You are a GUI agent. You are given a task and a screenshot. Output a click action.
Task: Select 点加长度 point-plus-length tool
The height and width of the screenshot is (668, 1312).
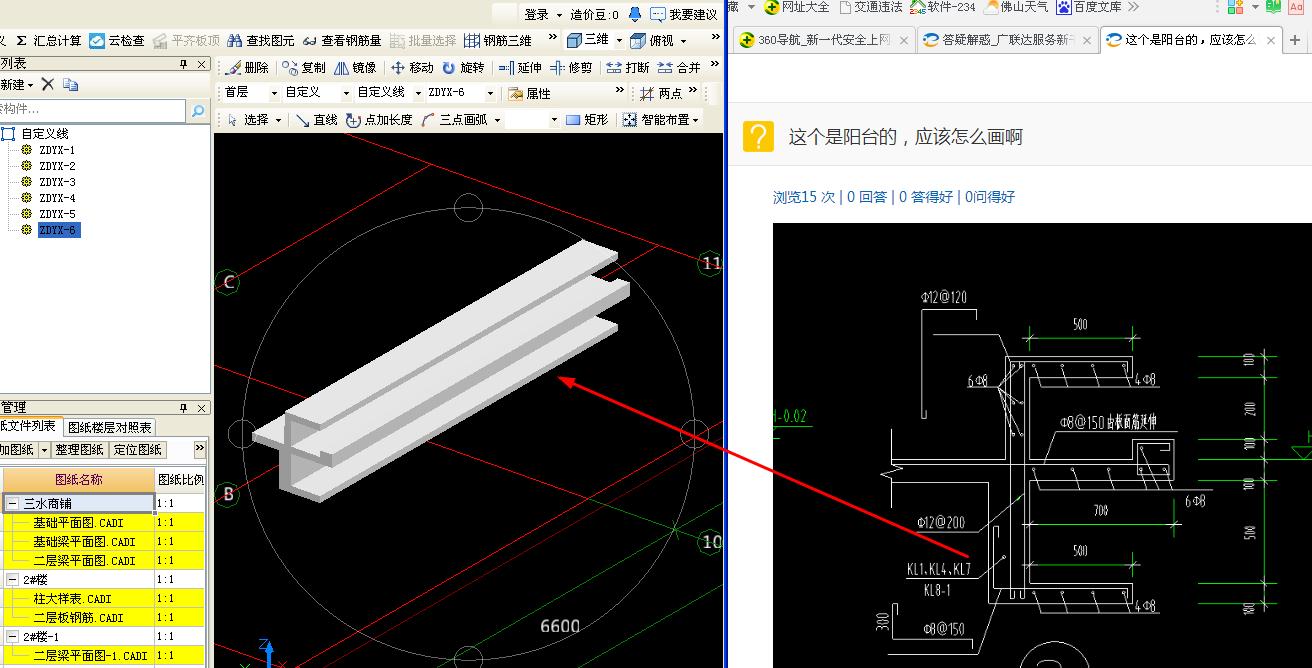379,119
